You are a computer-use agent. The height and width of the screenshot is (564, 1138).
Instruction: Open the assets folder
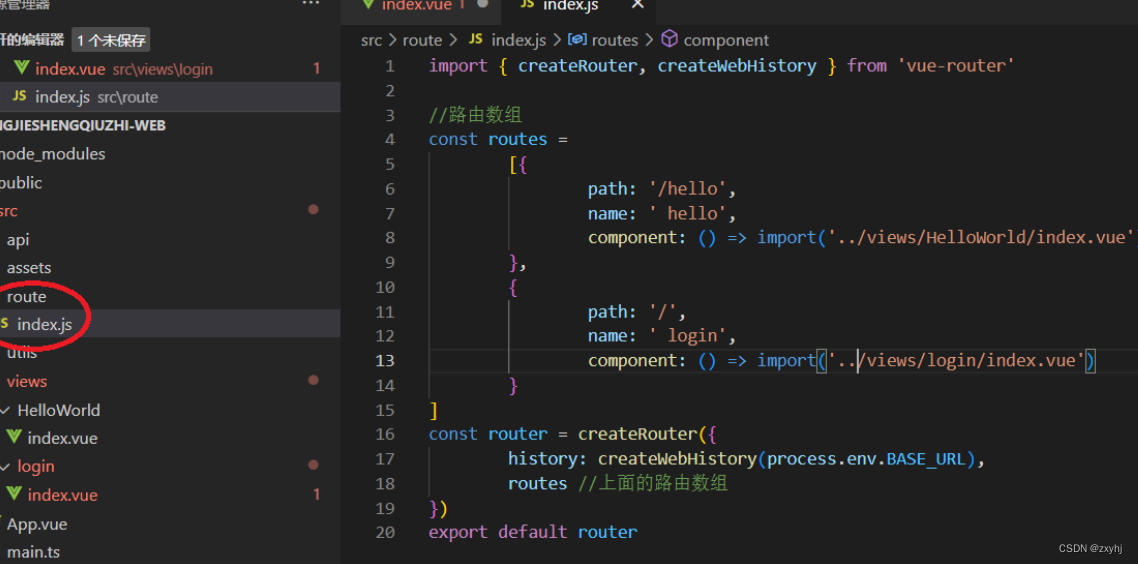(x=29, y=268)
